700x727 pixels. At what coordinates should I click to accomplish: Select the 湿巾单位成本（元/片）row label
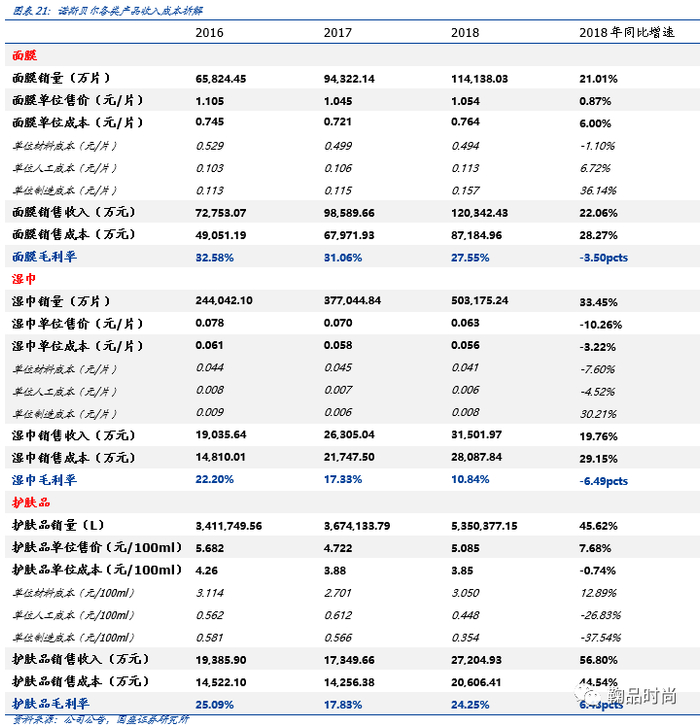78,345
